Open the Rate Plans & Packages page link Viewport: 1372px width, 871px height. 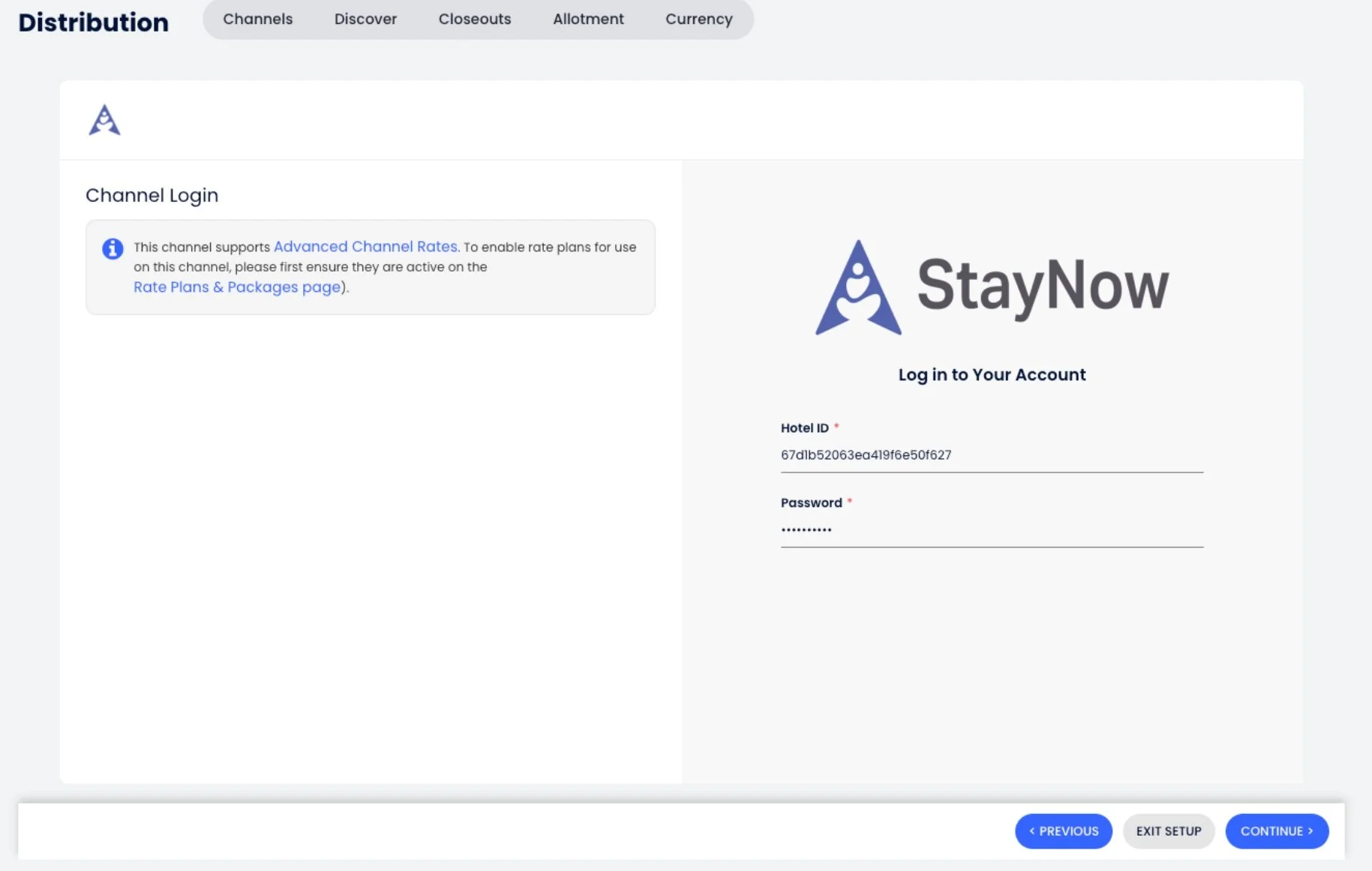[x=237, y=287]
